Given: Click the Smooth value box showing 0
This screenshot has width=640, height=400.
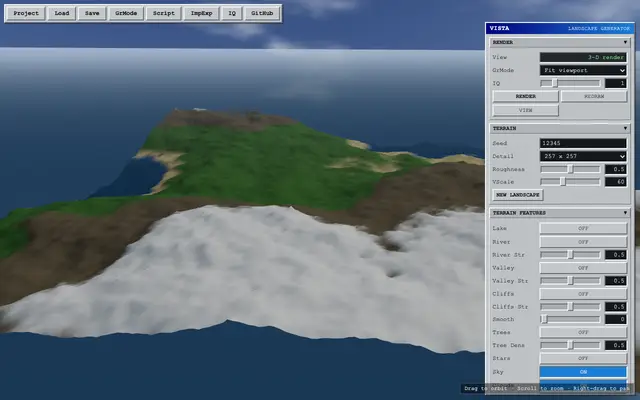Looking at the screenshot, I should point(616,319).
